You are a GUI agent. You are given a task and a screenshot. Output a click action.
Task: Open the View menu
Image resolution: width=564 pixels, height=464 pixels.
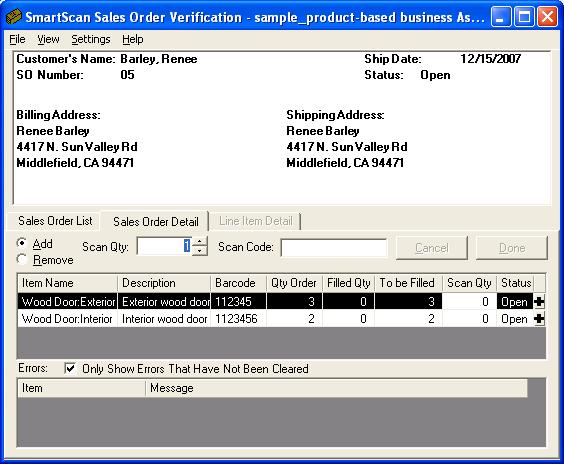[x=48, y=39]
